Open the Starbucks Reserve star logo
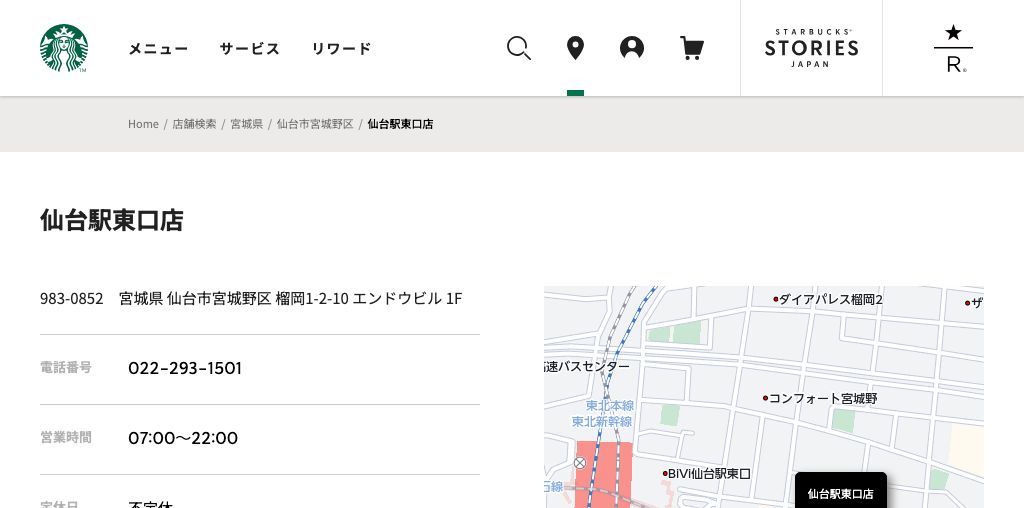The image size is (1024, 508). tap(953, 48)
